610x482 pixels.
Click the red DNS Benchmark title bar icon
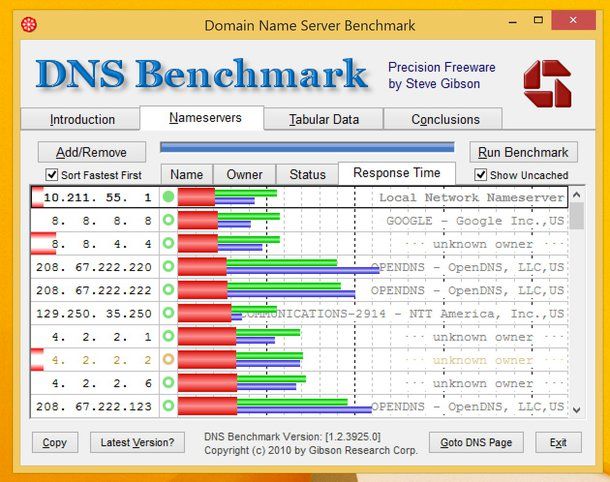(29, 25)
